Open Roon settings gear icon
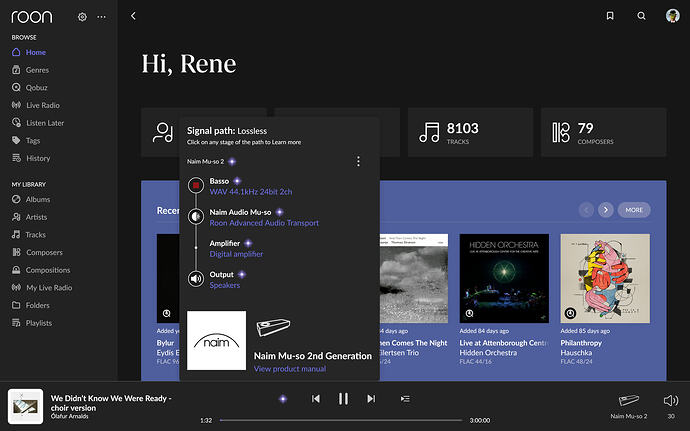Viewport: 690px width, 431px height. (x=82, y=17)
